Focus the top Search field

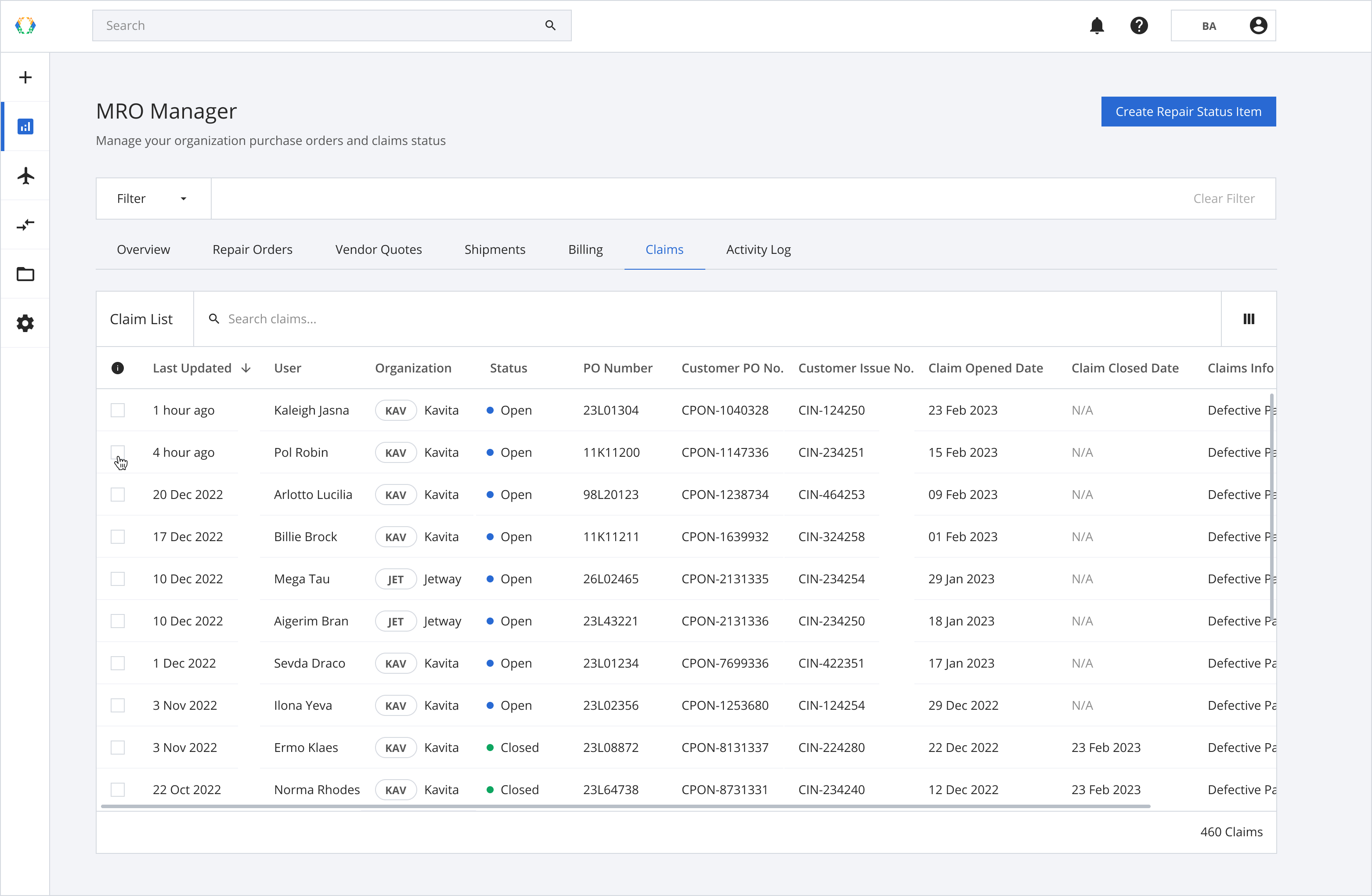coord(332,25)
